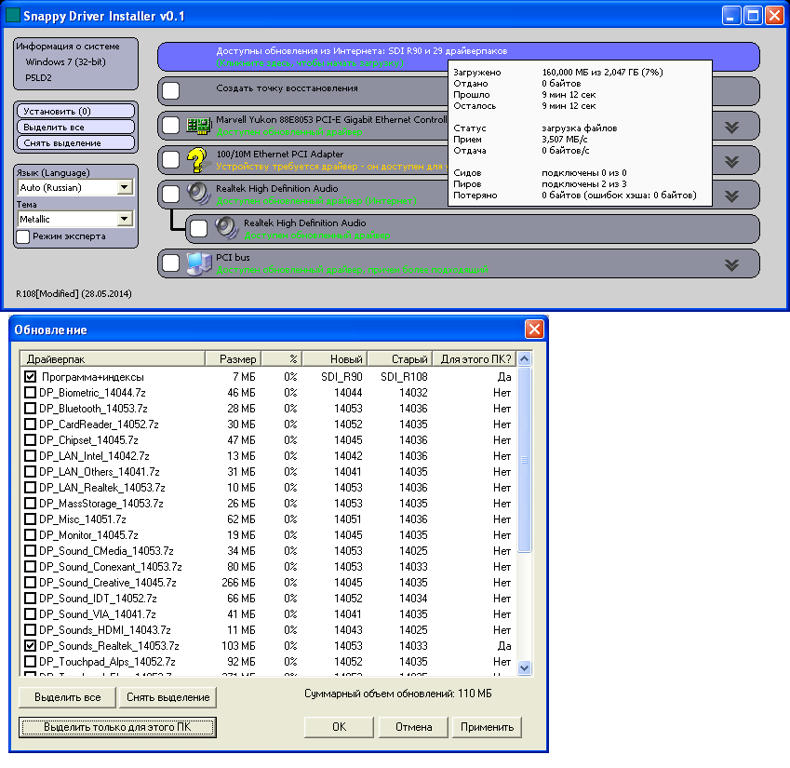Viewport: 790px width, 768px height.
Task: Click the Отмена button
Action: pos(413,727)
